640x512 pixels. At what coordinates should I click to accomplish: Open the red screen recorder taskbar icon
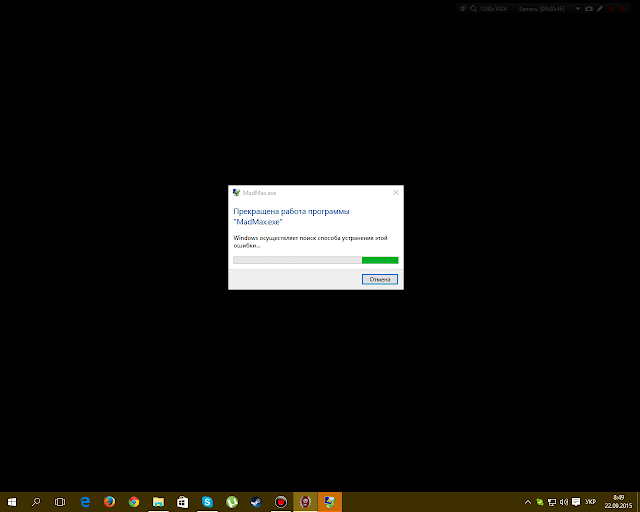point(281,502)
